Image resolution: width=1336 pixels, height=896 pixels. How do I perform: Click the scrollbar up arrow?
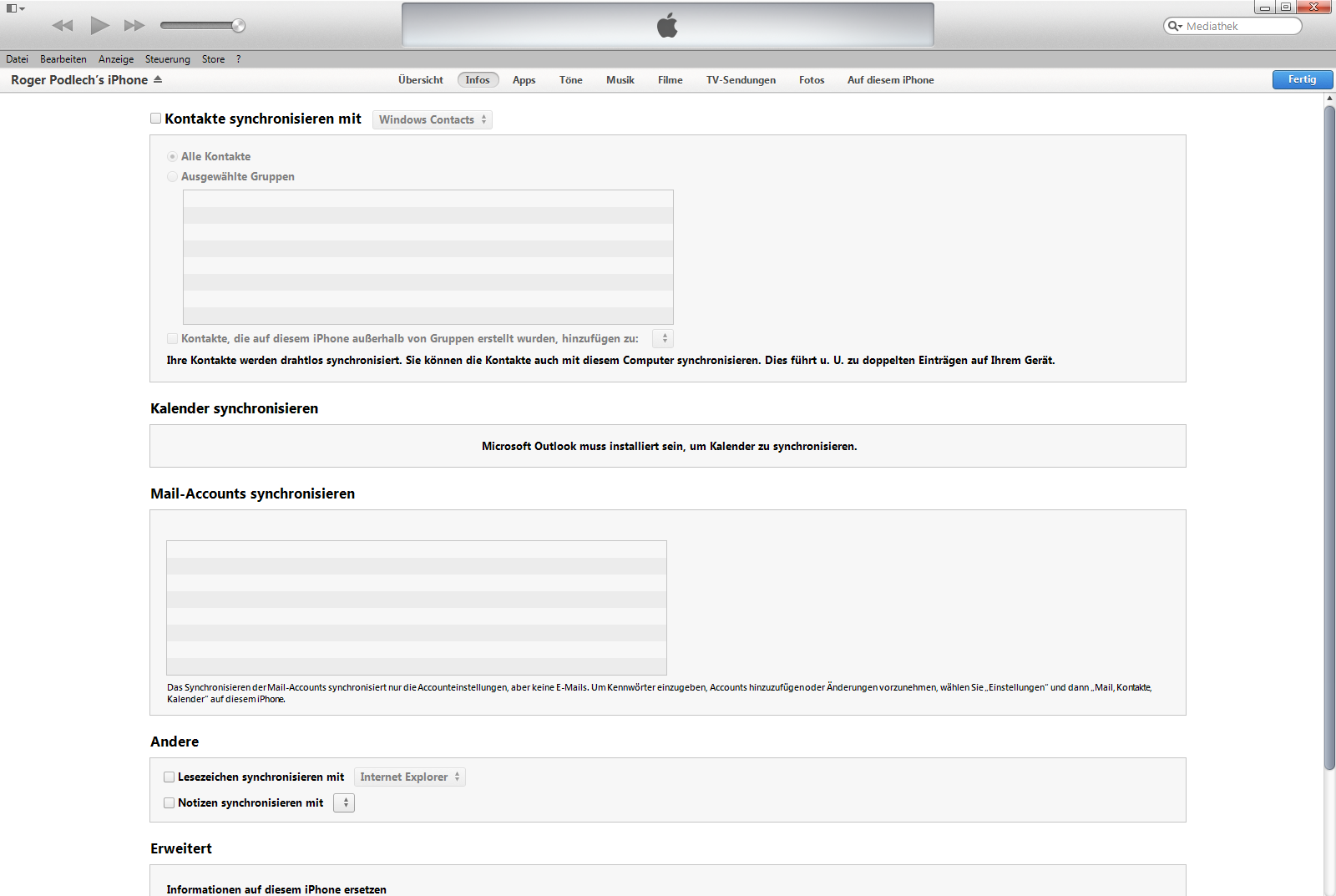[1329, 99]
